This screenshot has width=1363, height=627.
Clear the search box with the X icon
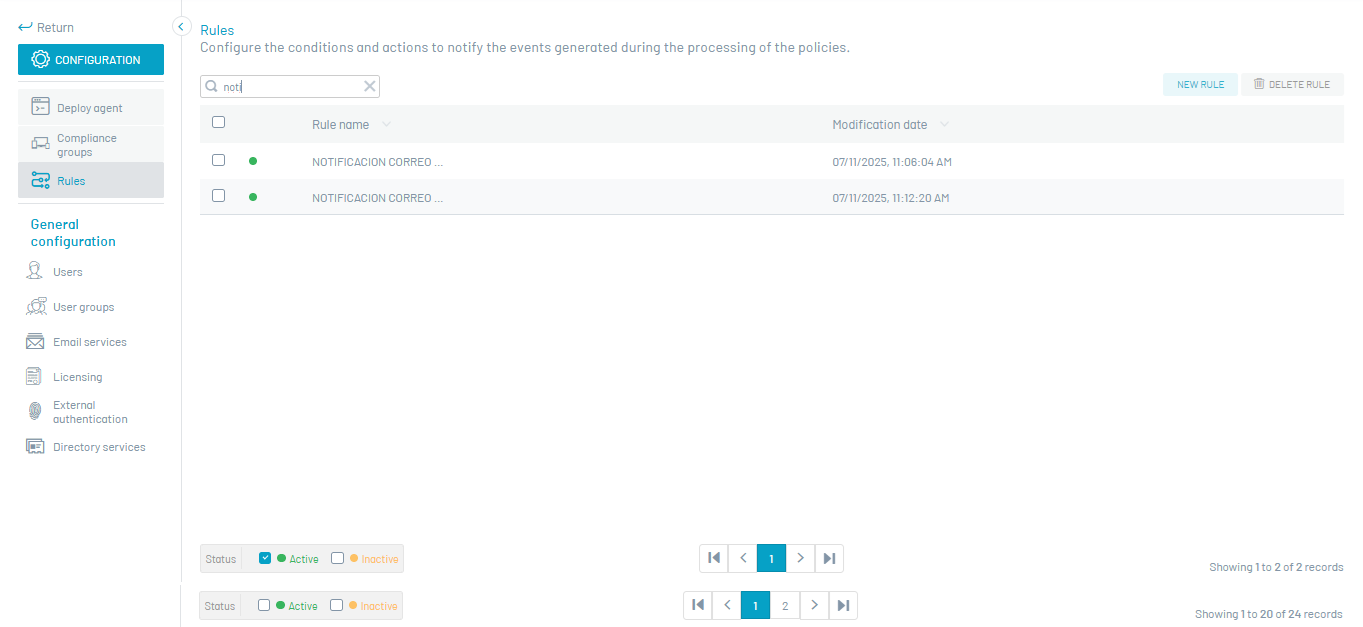tap(369, 86)
